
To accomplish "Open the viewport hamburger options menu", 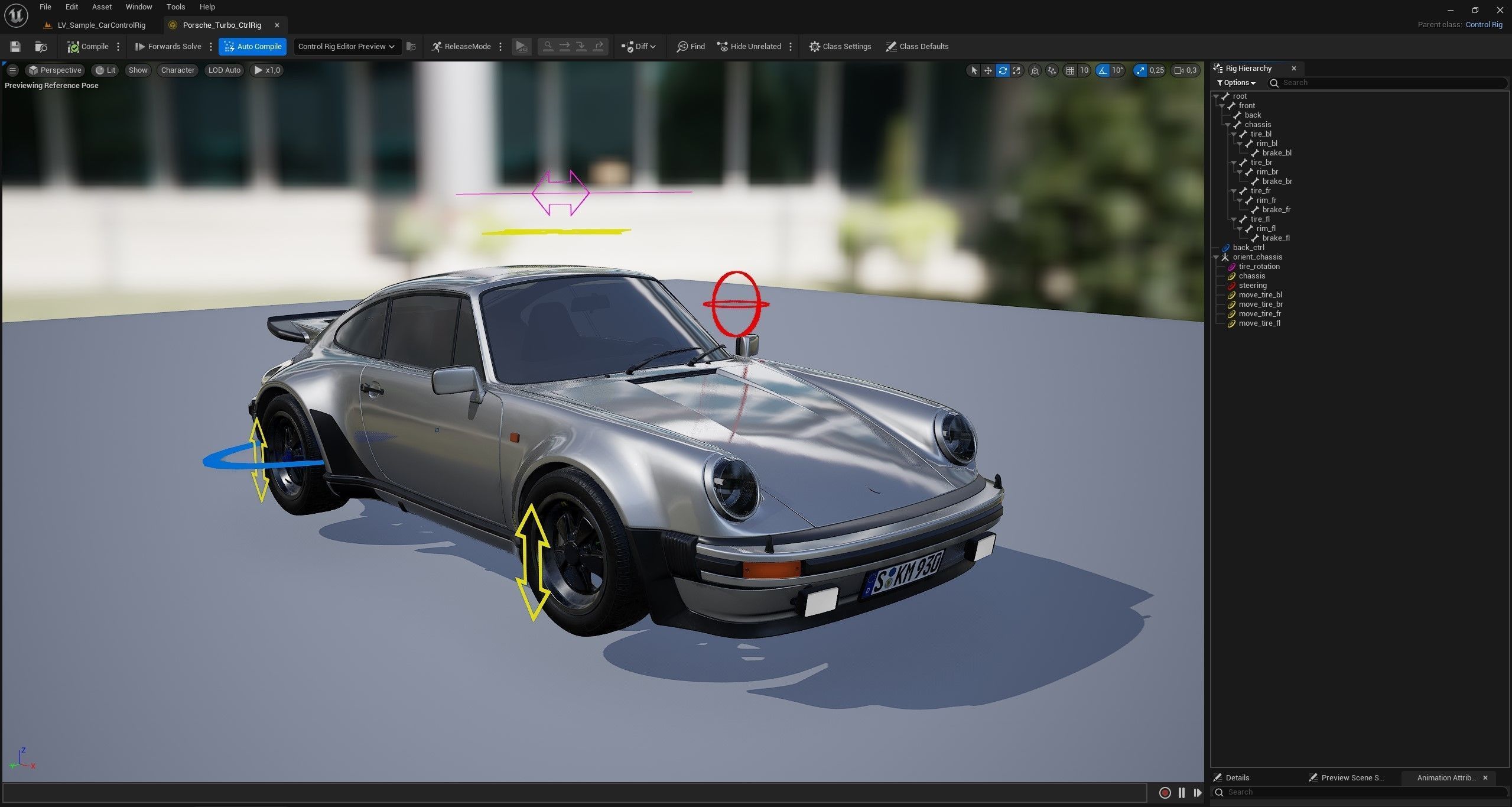I will coord(12,70).
